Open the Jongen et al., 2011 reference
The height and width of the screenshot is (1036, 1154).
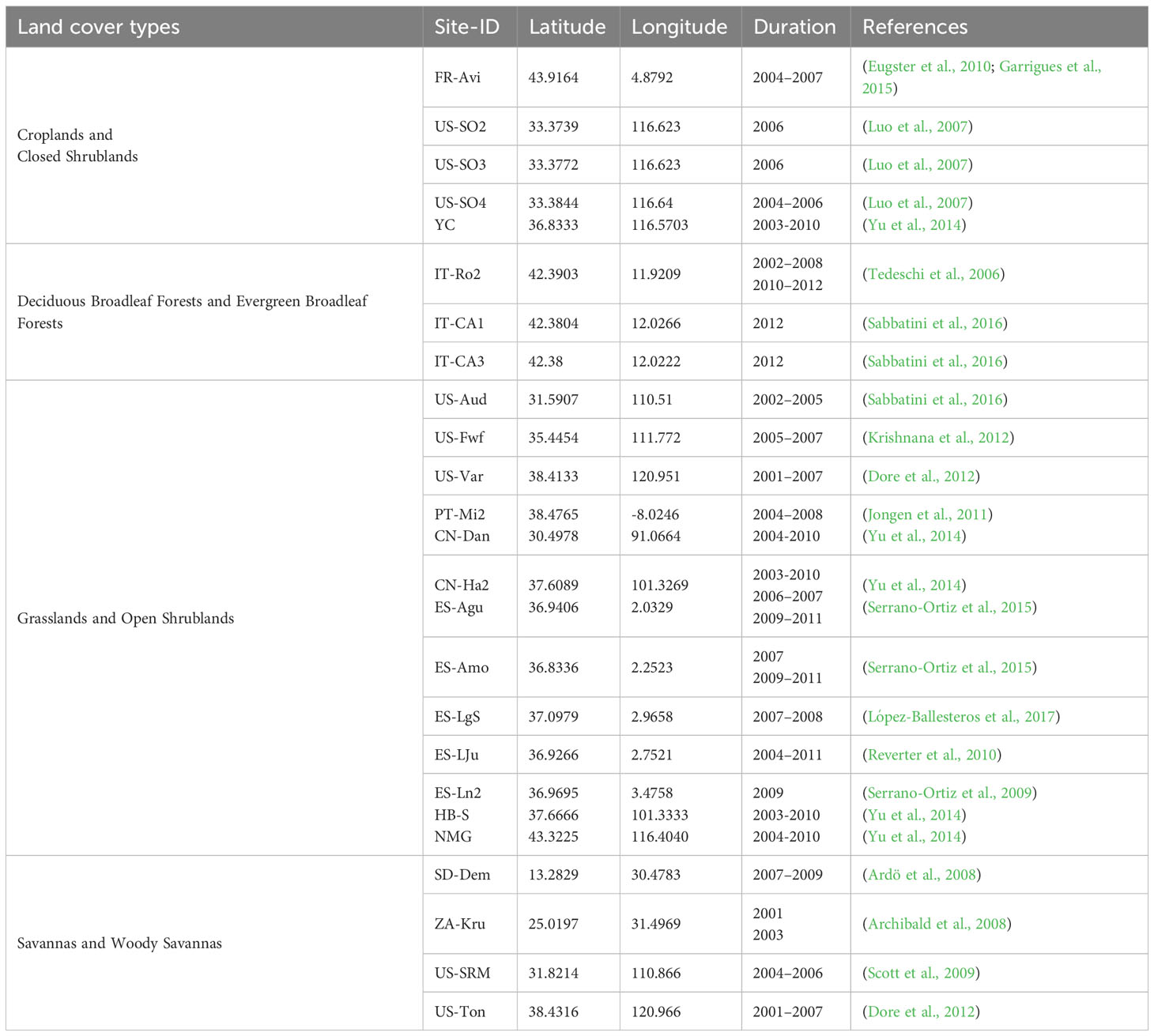928,514
